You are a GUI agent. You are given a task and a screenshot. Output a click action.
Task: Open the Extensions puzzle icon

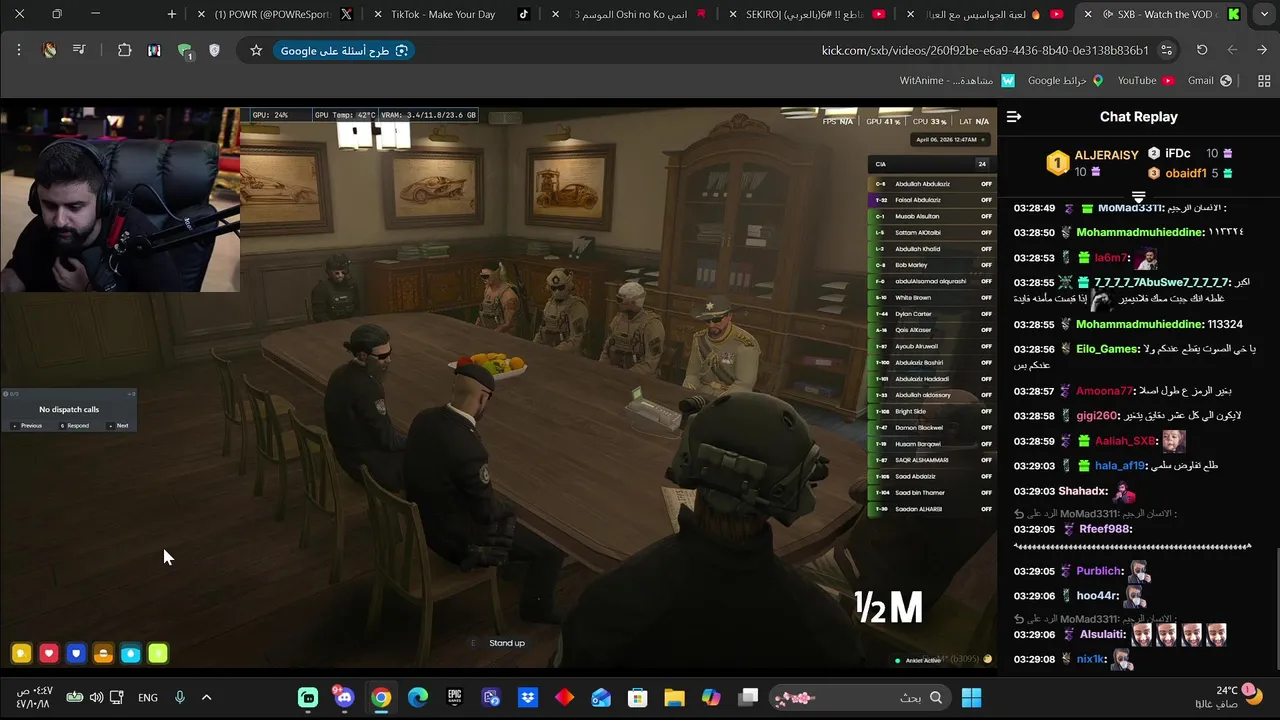click(125, 50)
